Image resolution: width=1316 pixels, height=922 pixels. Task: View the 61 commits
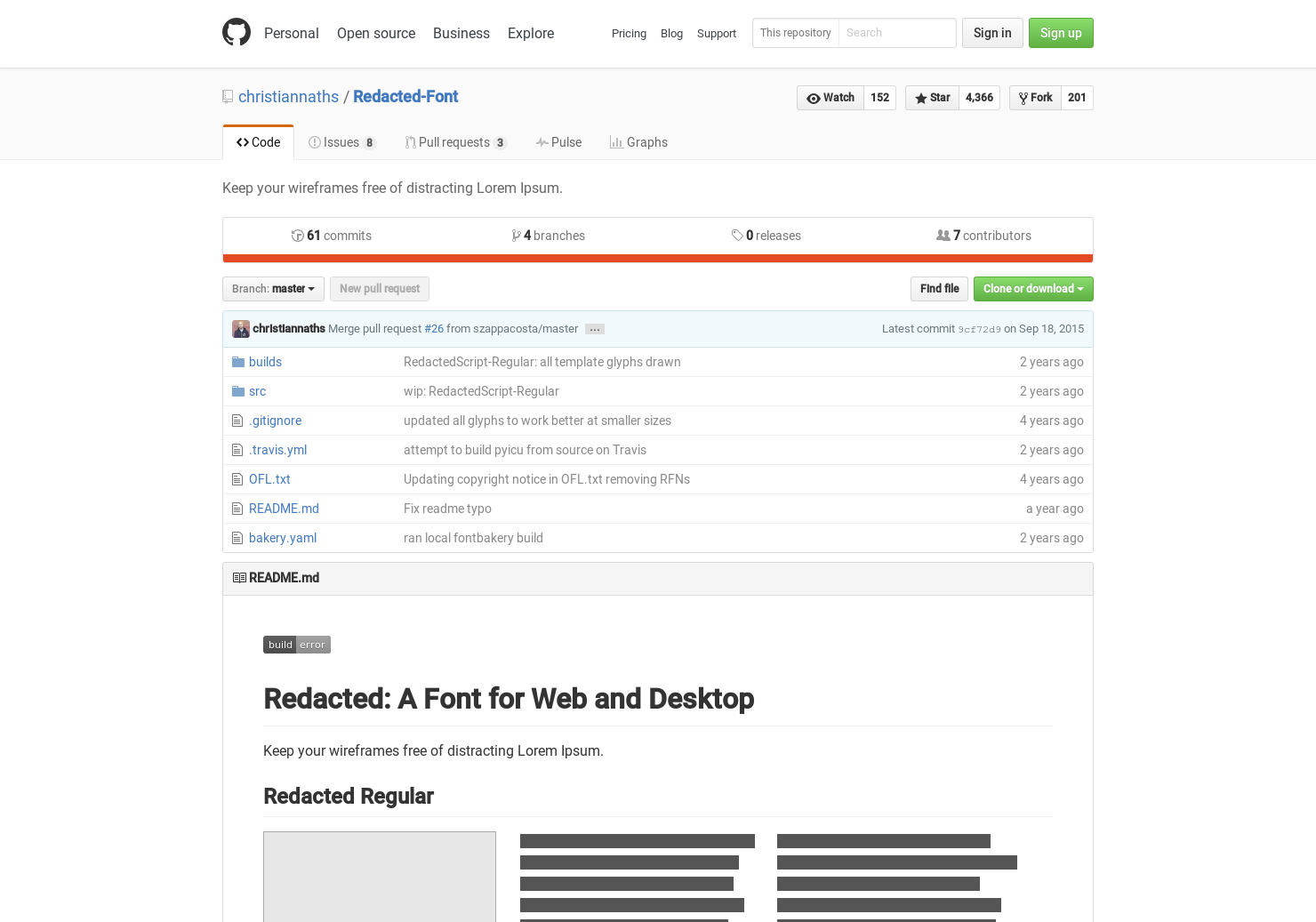(x=332, y=236)
